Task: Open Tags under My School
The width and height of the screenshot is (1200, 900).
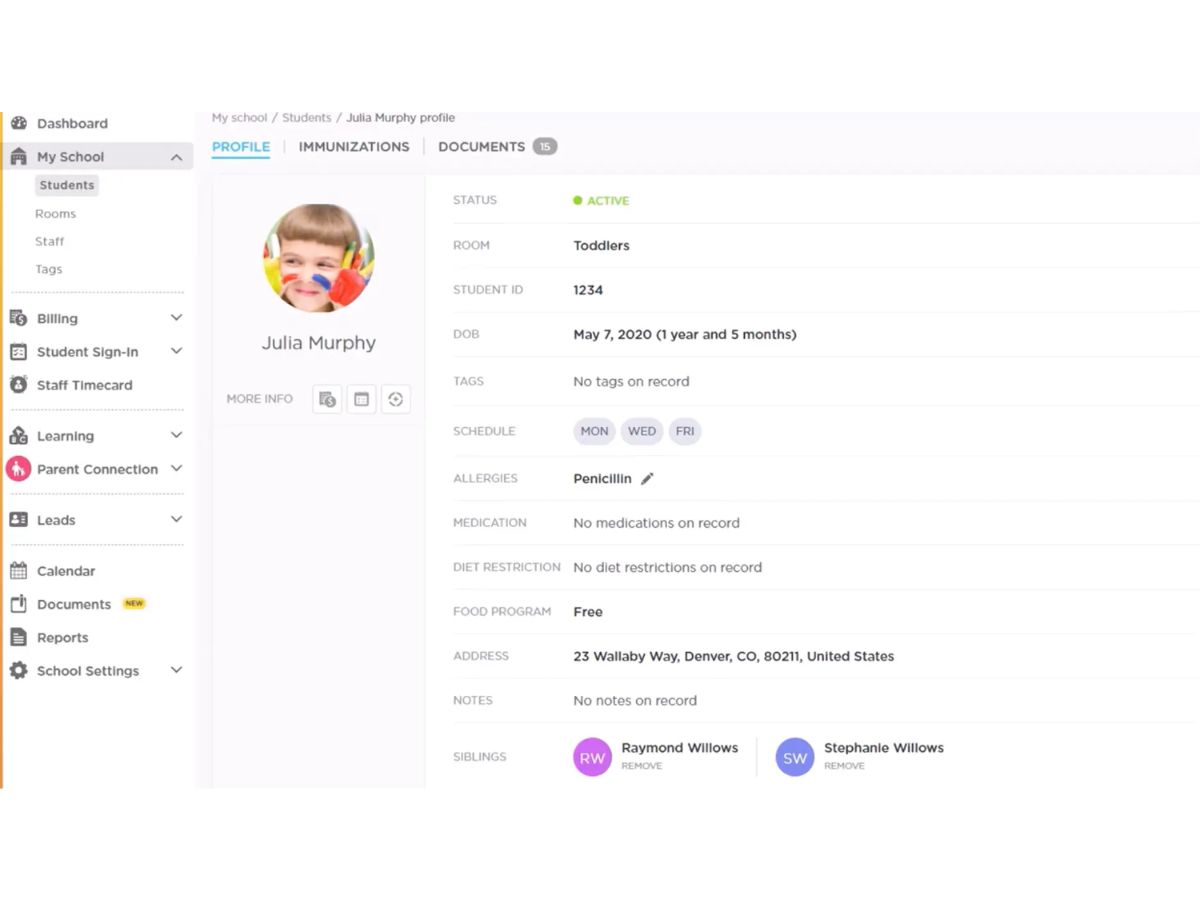Action: pyautogui.click(x=48, y=270)
